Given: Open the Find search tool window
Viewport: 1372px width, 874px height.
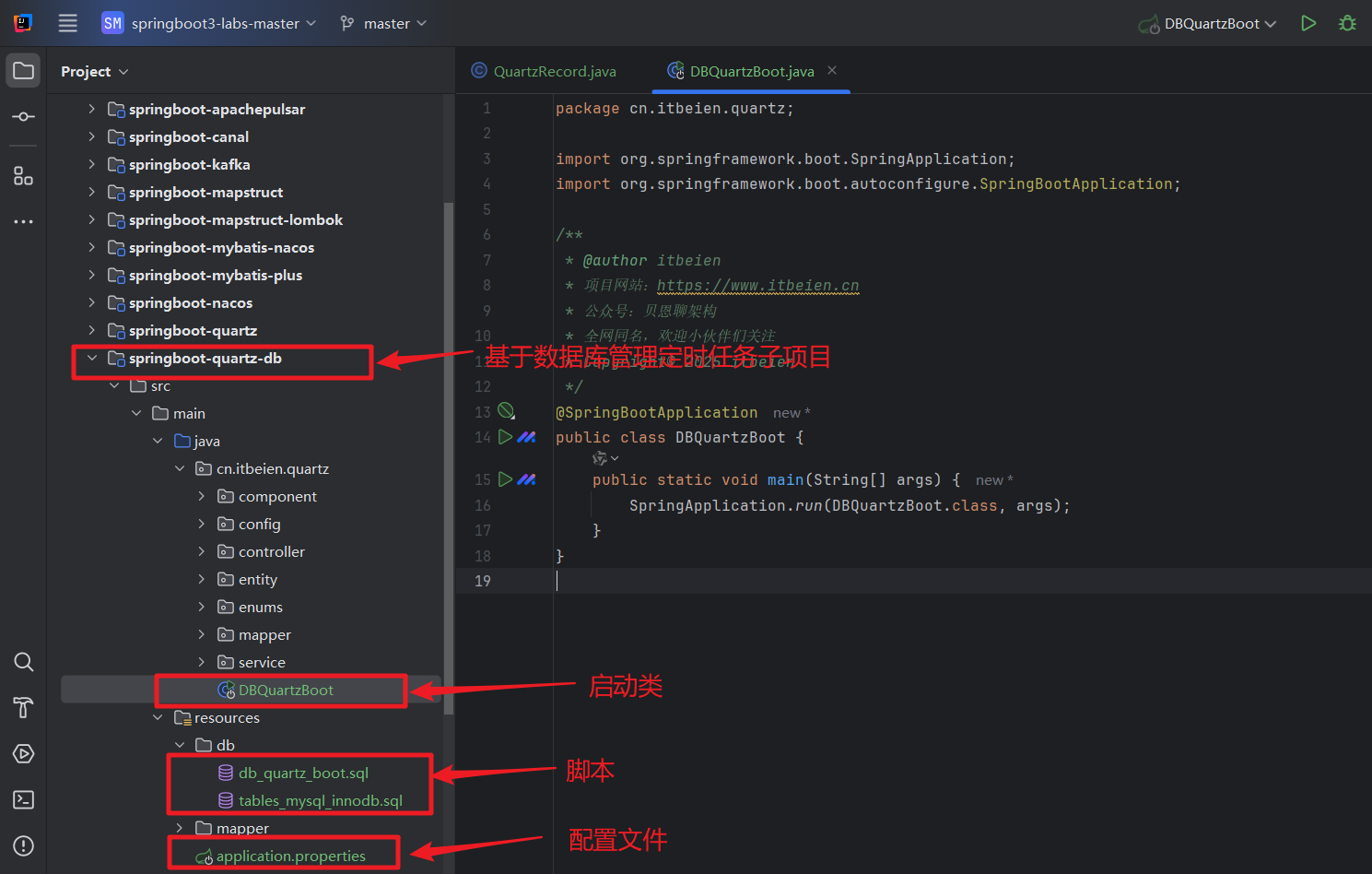Looking at the screenshot, I should click(x=24, y=662).
